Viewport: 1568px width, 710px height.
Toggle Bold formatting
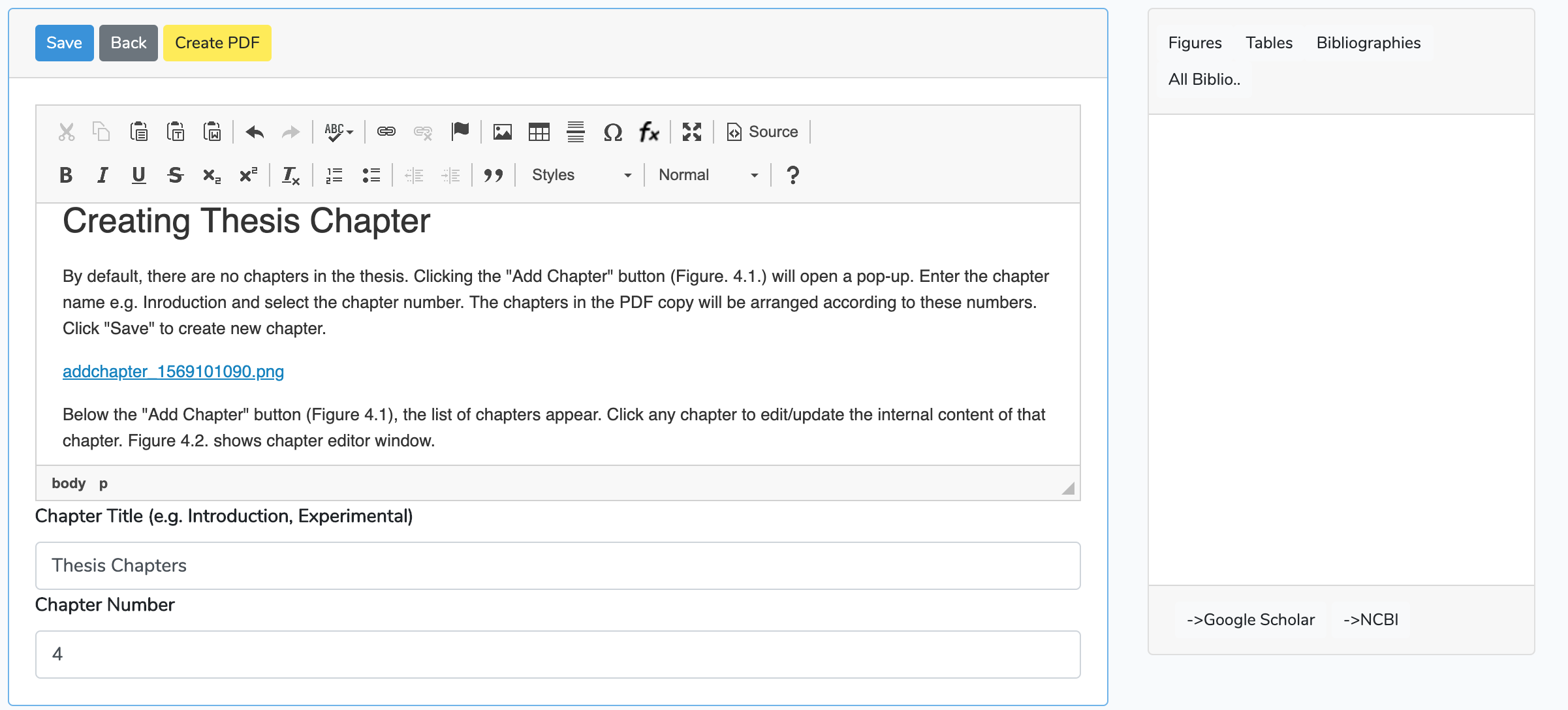(66, 175)
